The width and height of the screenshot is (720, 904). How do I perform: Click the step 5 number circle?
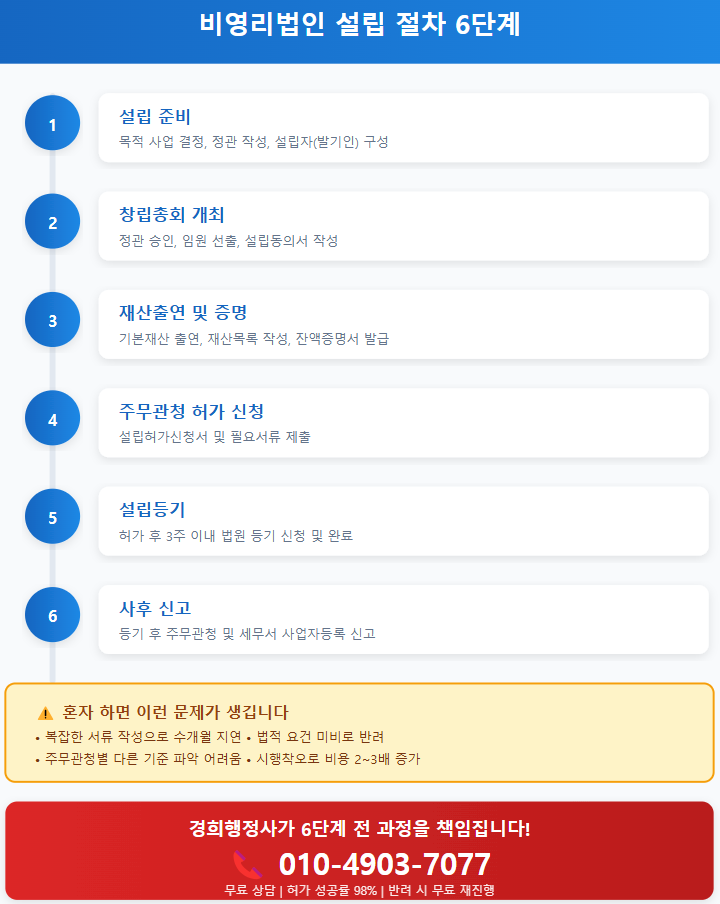click(52, 517)
